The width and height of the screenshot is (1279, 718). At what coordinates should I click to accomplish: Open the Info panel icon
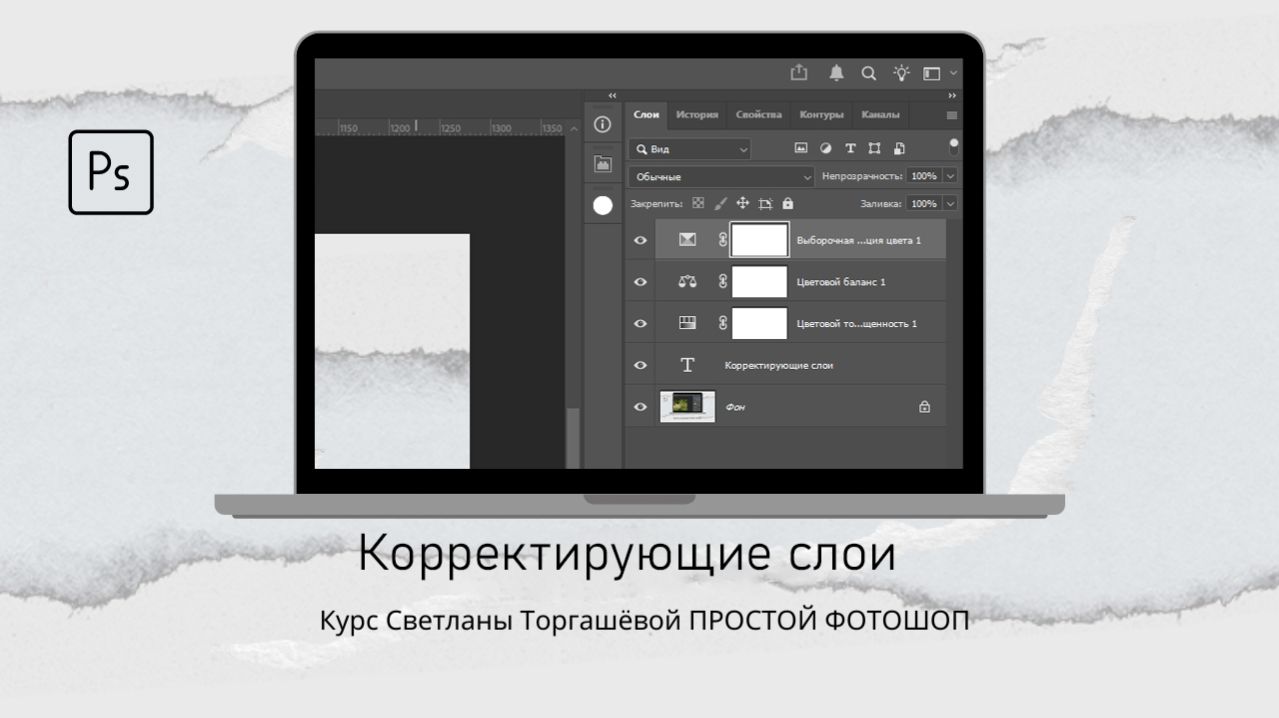tap(602, 125)
